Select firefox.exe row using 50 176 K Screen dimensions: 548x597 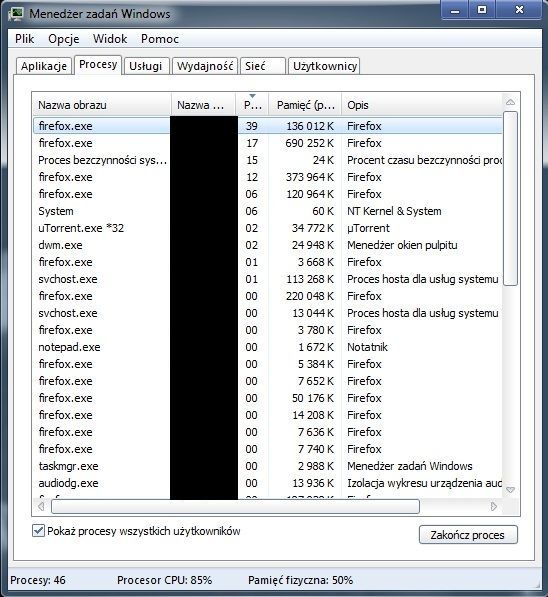tap(268, 398)
